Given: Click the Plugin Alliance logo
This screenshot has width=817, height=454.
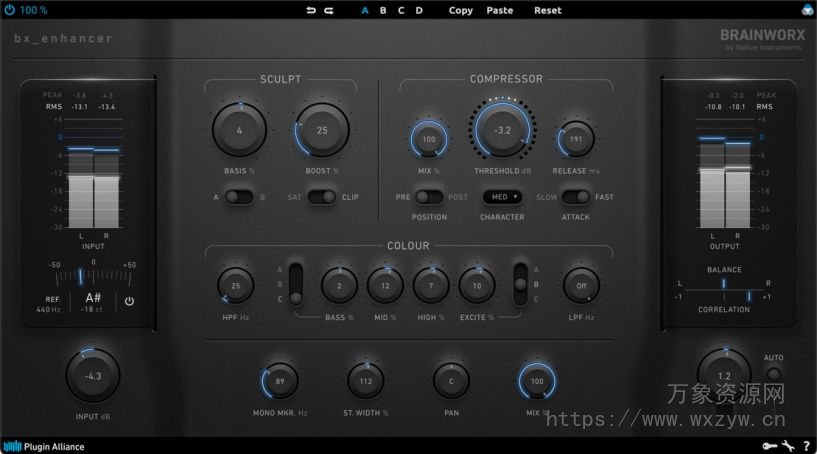Looking at the screenshot, I should click(44, 447).
